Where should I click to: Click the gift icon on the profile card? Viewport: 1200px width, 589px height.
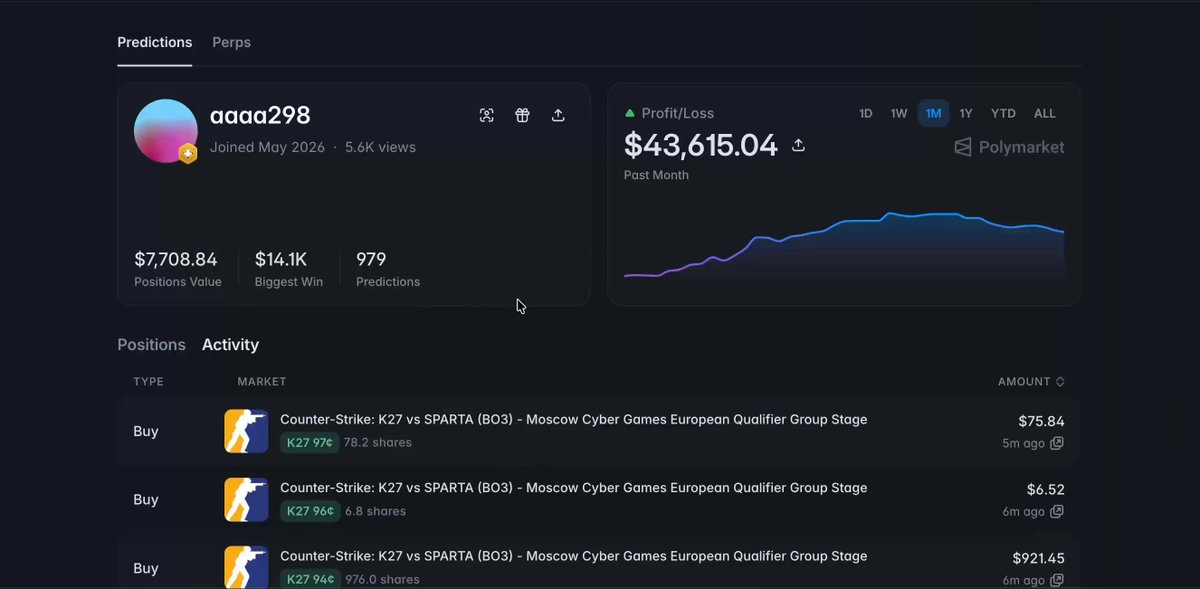click(522, 115)
